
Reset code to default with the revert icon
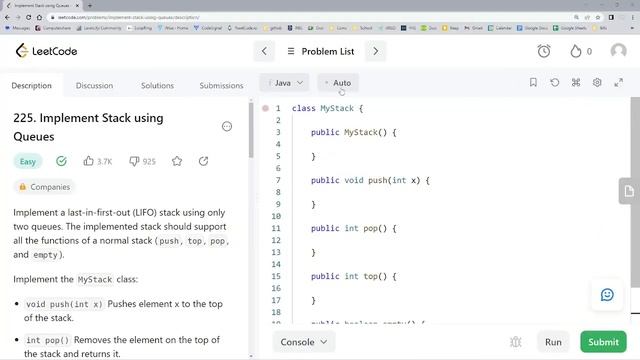coord(554,82)
